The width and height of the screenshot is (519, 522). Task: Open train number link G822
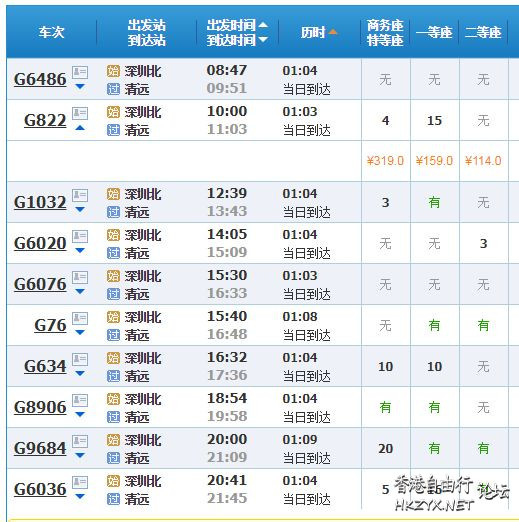click(45, 120)
